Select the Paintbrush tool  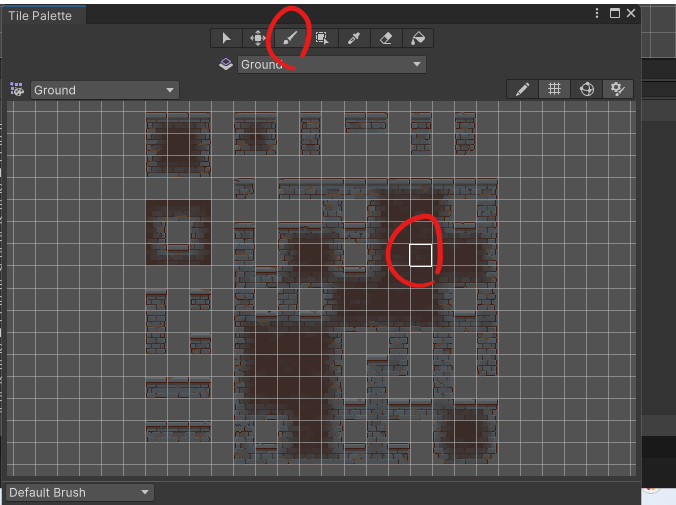tap(290, 38)
